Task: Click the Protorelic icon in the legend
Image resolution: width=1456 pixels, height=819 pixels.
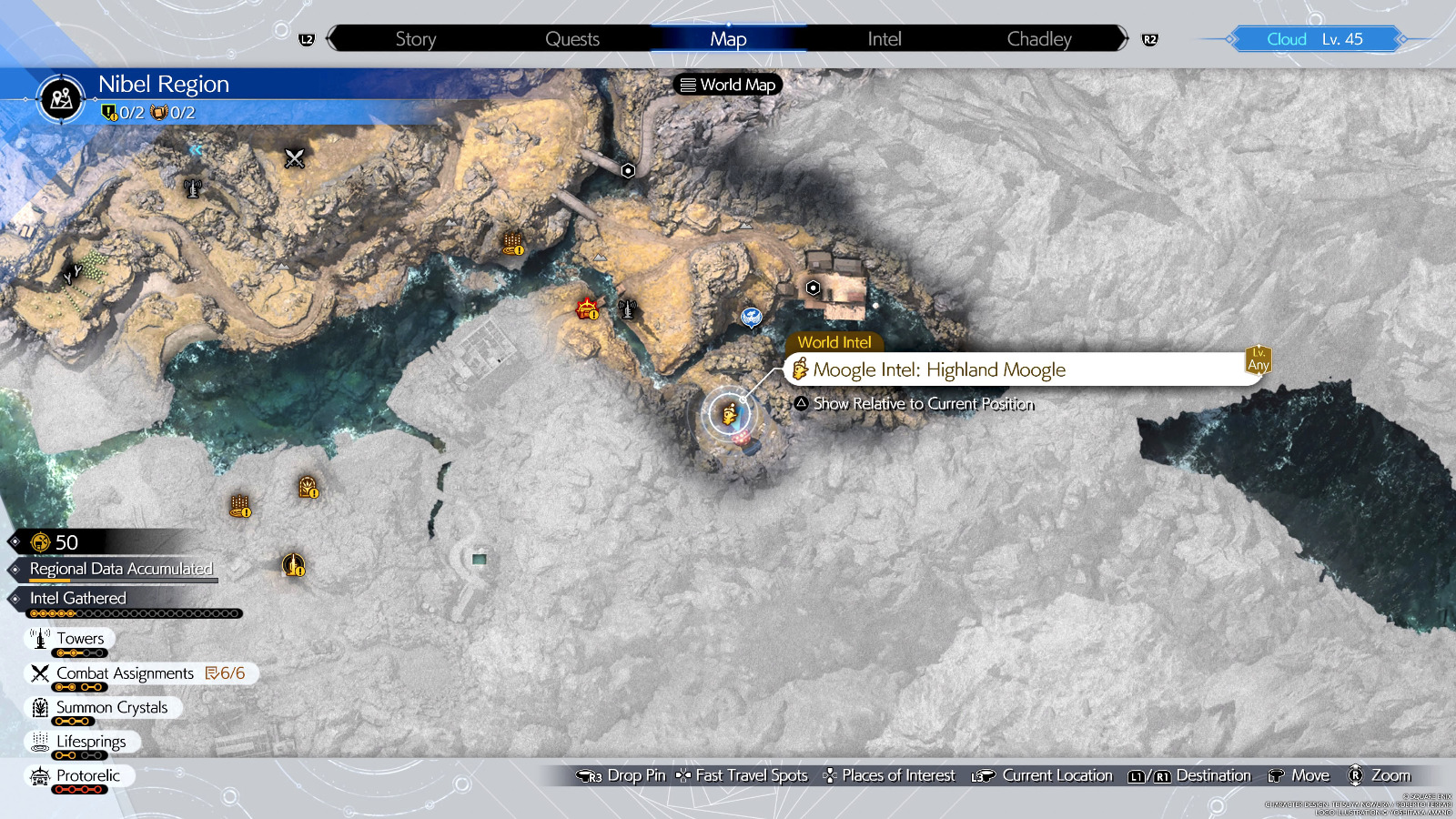Action: [40, 776]
